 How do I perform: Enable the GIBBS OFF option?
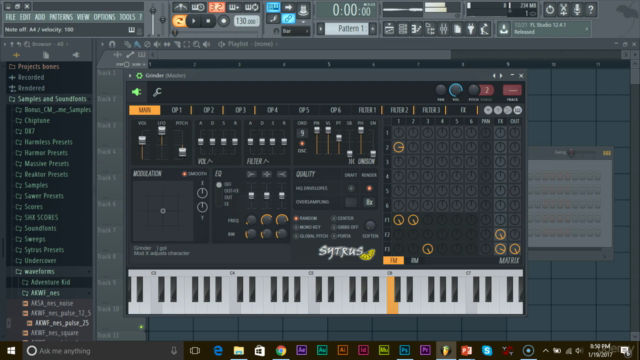pos(345,227)
